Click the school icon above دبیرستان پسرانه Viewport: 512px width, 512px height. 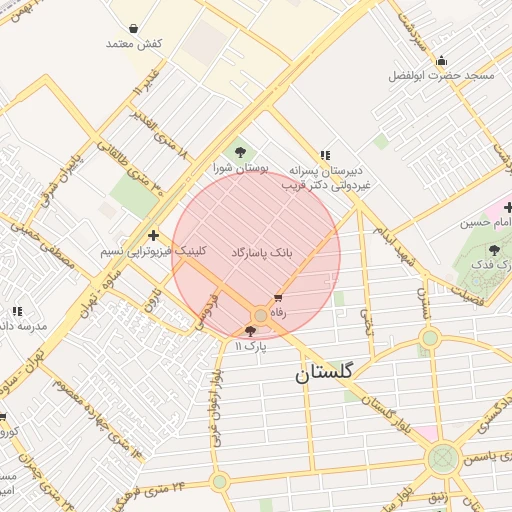[x=325, y=155]
